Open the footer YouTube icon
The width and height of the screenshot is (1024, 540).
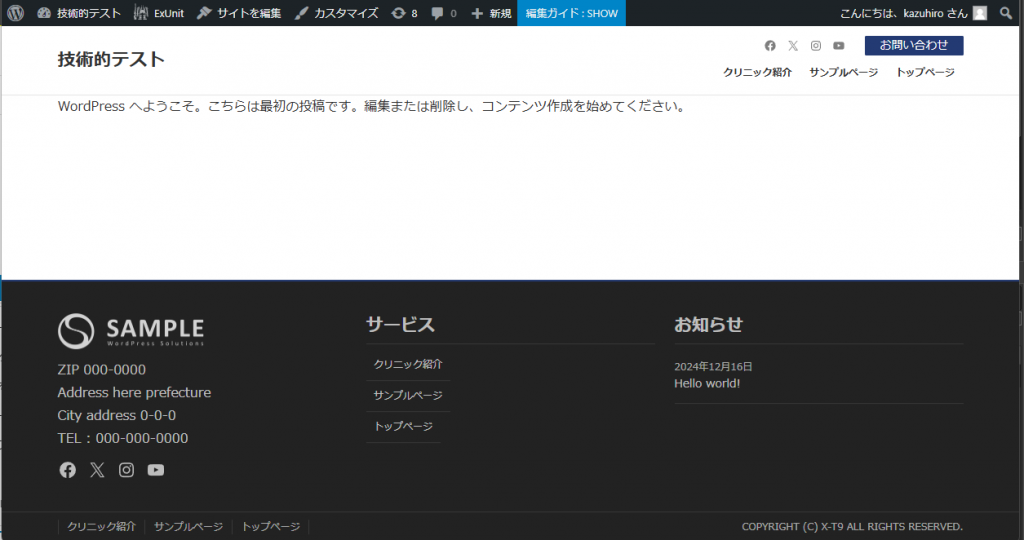coord(156,470)
